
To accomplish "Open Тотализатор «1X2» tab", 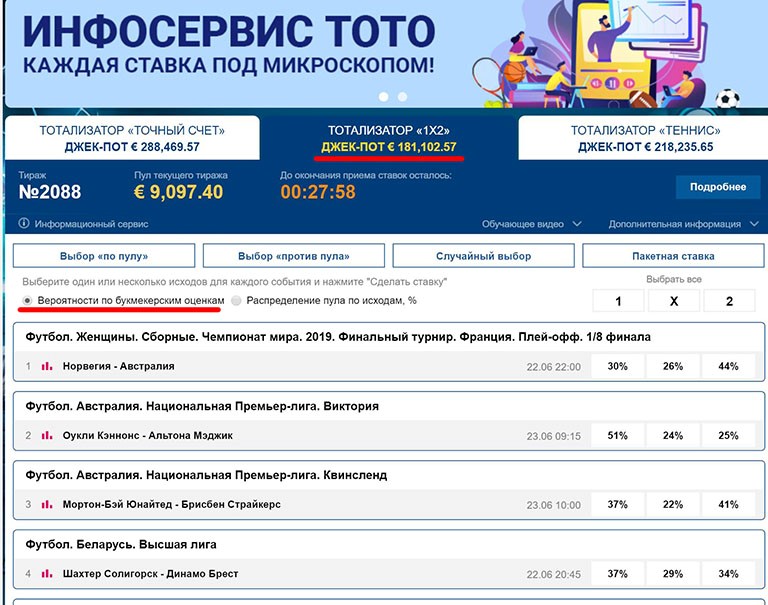I will [x=389, y=138].
